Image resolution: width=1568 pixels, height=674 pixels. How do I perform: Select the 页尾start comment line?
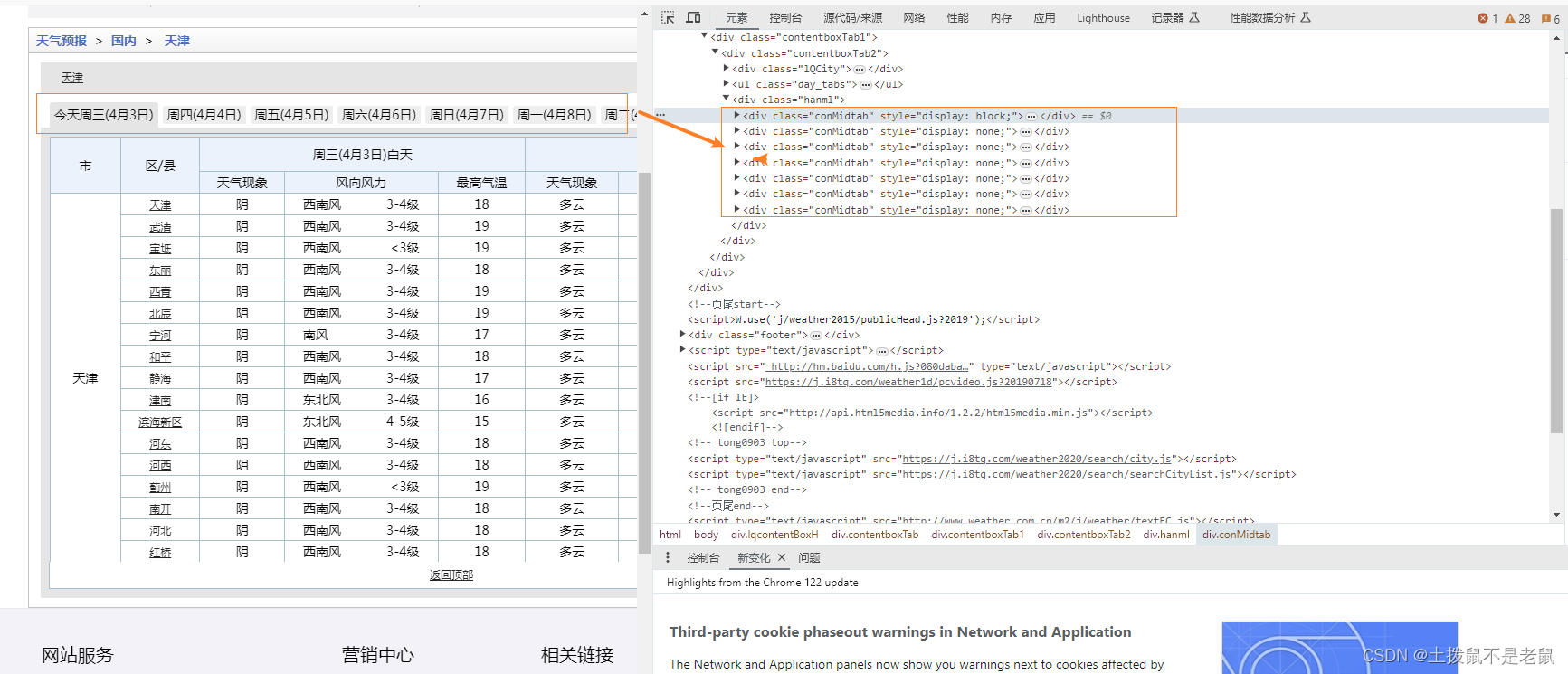click(734, 304)
